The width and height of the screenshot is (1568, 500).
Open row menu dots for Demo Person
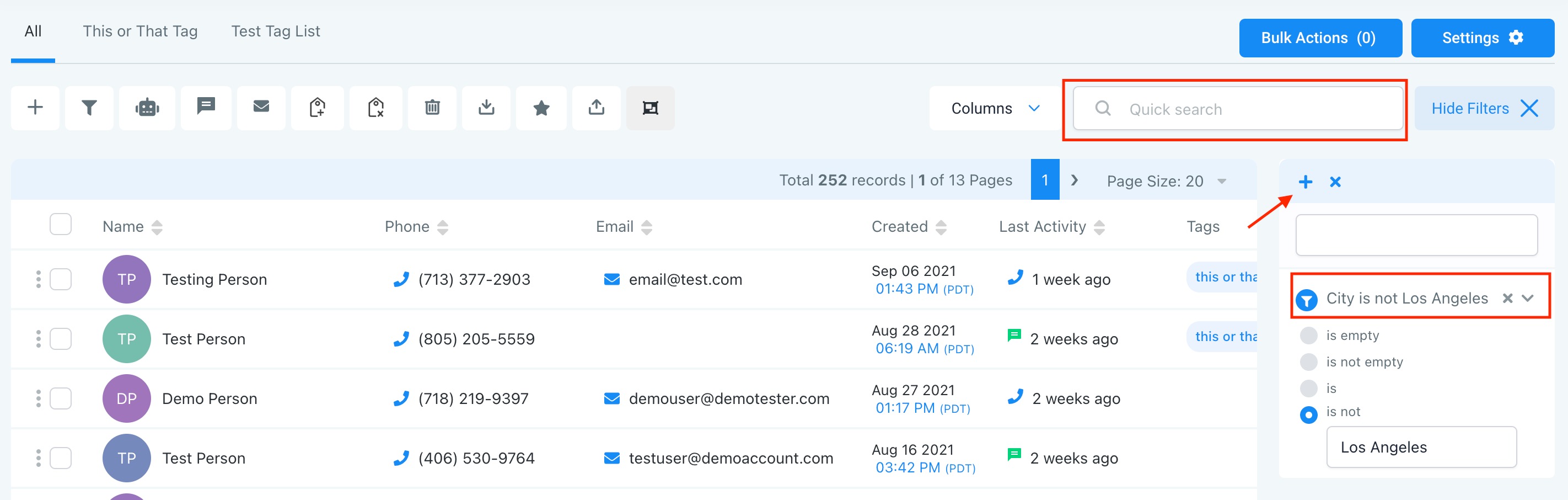[39, 398]
